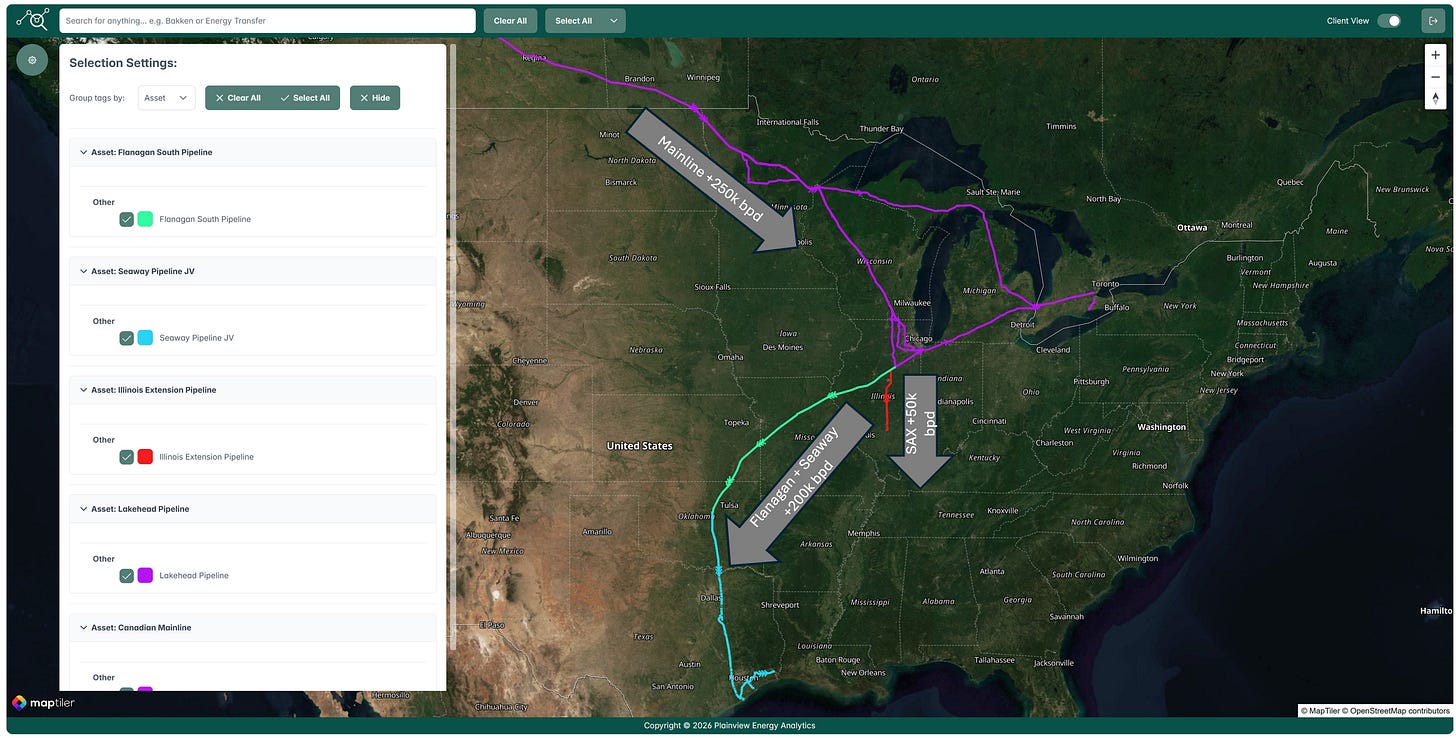Click the cyan Seaway Pipeline JV color swatch
The image size is (1456, 738).
click(x=145, y=338)
